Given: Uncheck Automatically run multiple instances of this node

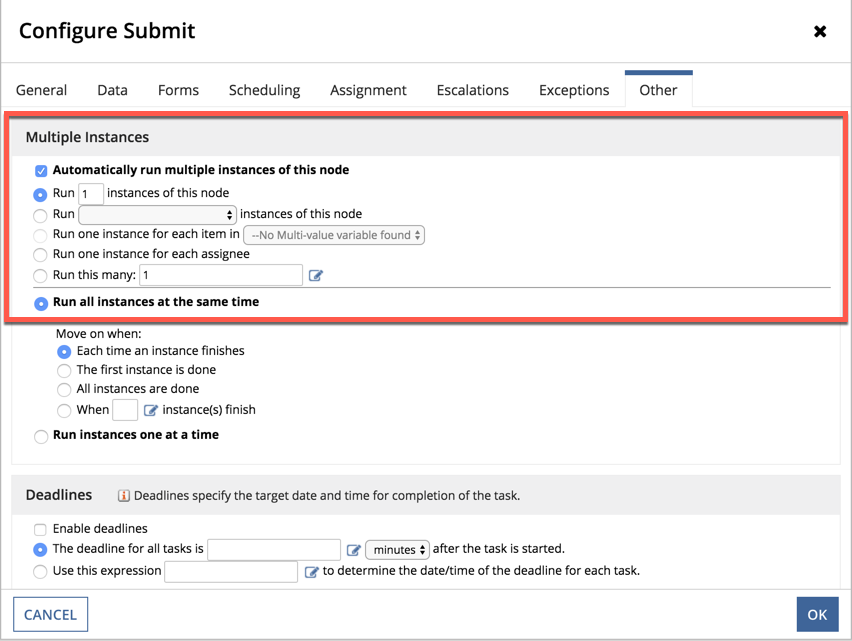Looking at the screenshot, I should click(x=41, y=171).
